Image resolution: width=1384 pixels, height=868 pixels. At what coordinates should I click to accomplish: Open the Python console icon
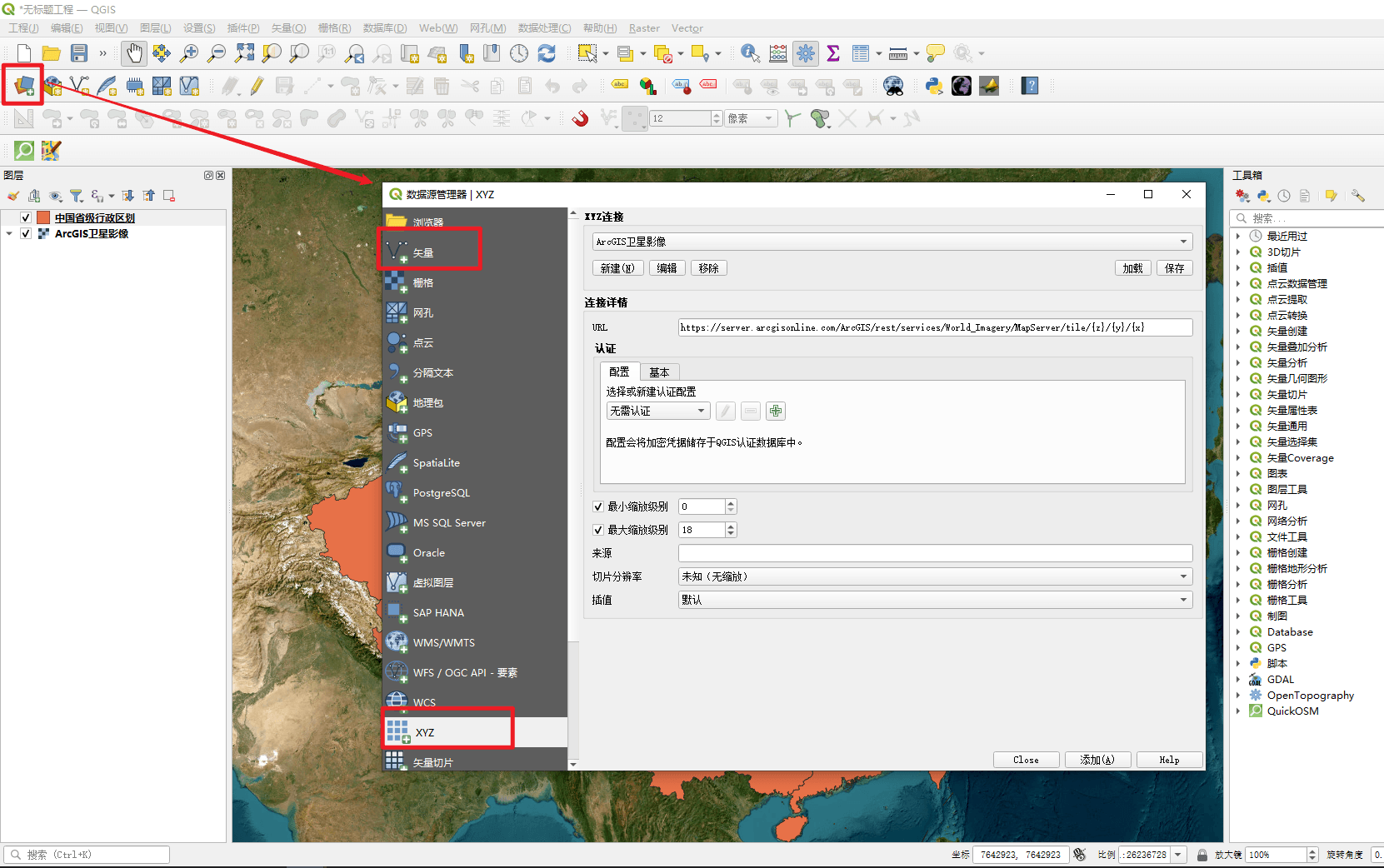934,86
